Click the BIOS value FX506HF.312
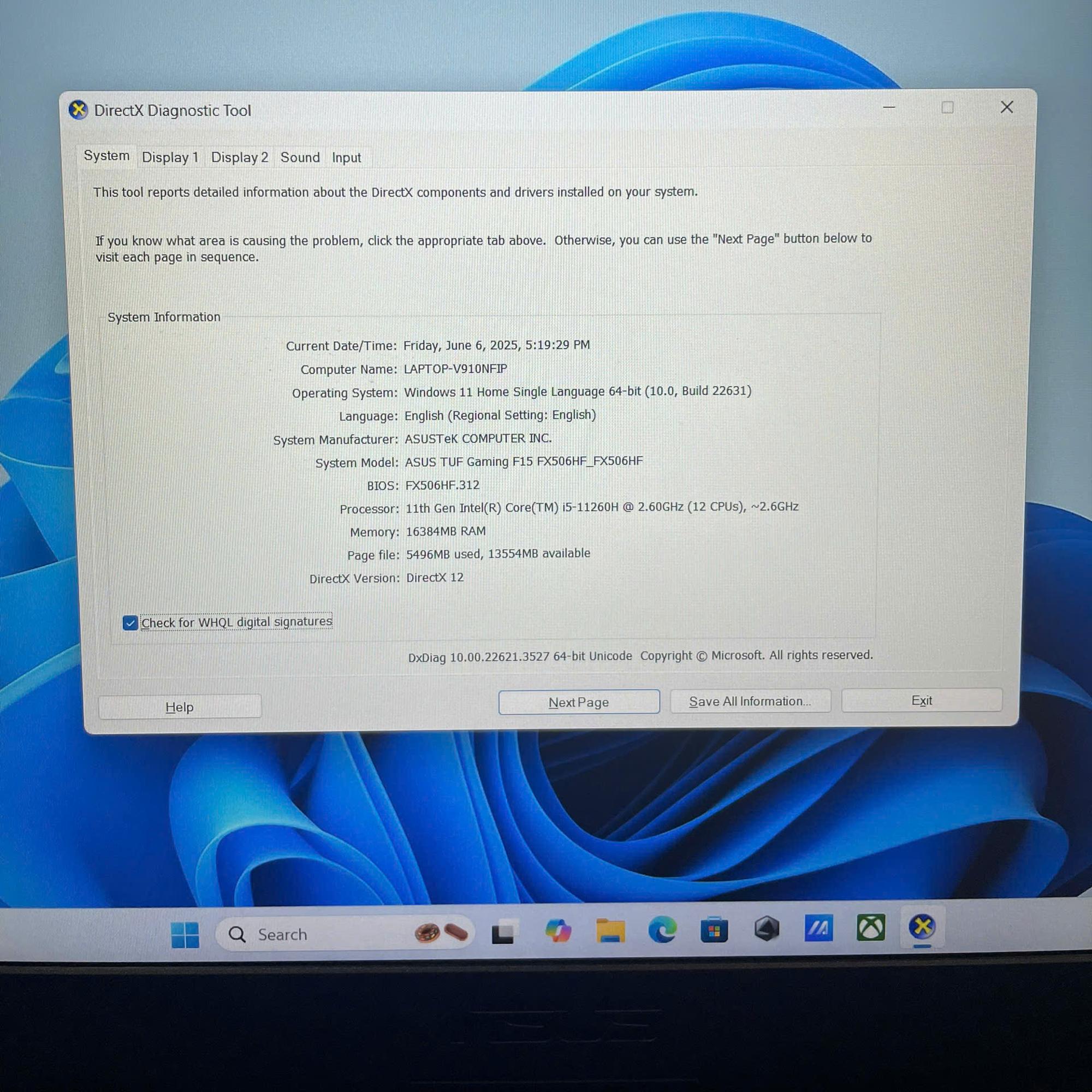Viewport: 1092px width, 1092px height. tap(443, 485)
